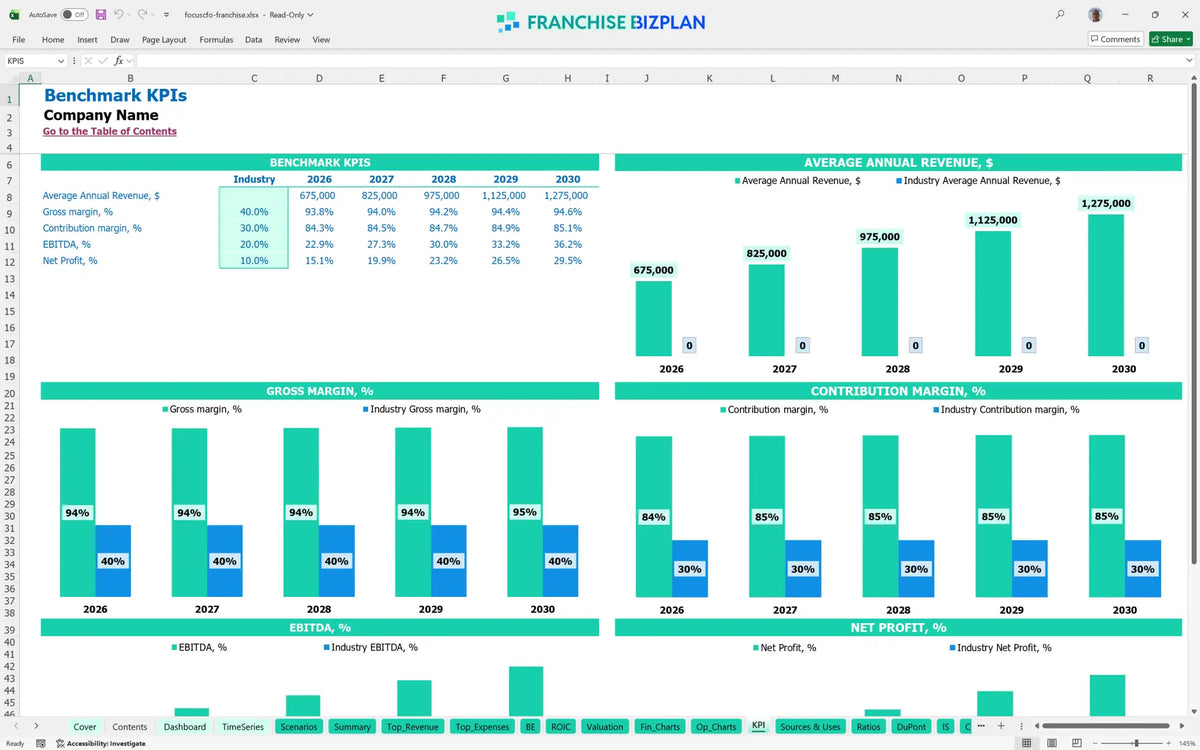1200x750 pixels.
Task: Click the Insert Function fx icon
Action: tap(118, 61)
